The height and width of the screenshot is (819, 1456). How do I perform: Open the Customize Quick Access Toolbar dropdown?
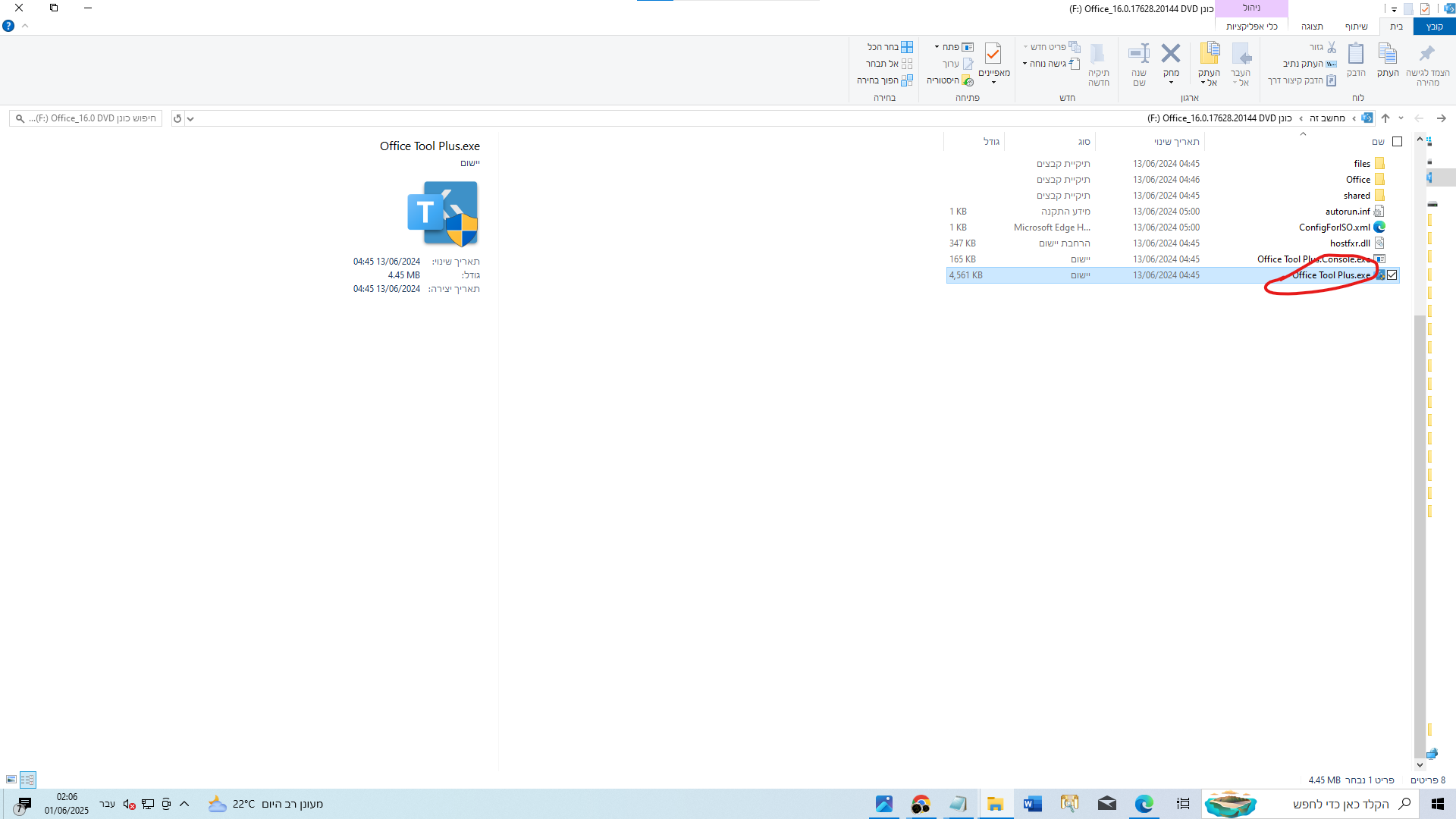pyautogui.click(x=1394, y=10)
